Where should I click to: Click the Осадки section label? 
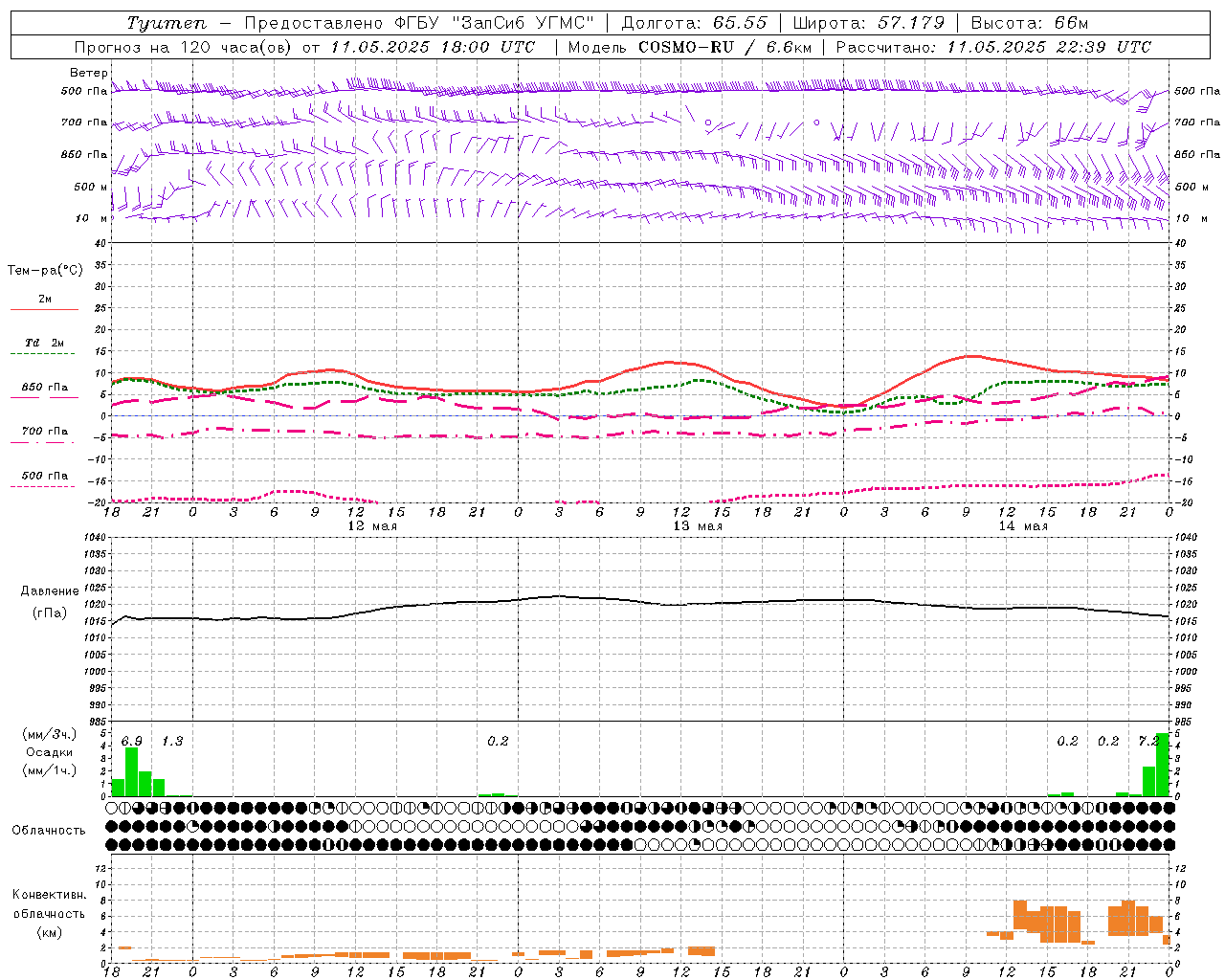pyautogui.click(x=49, y=752)
